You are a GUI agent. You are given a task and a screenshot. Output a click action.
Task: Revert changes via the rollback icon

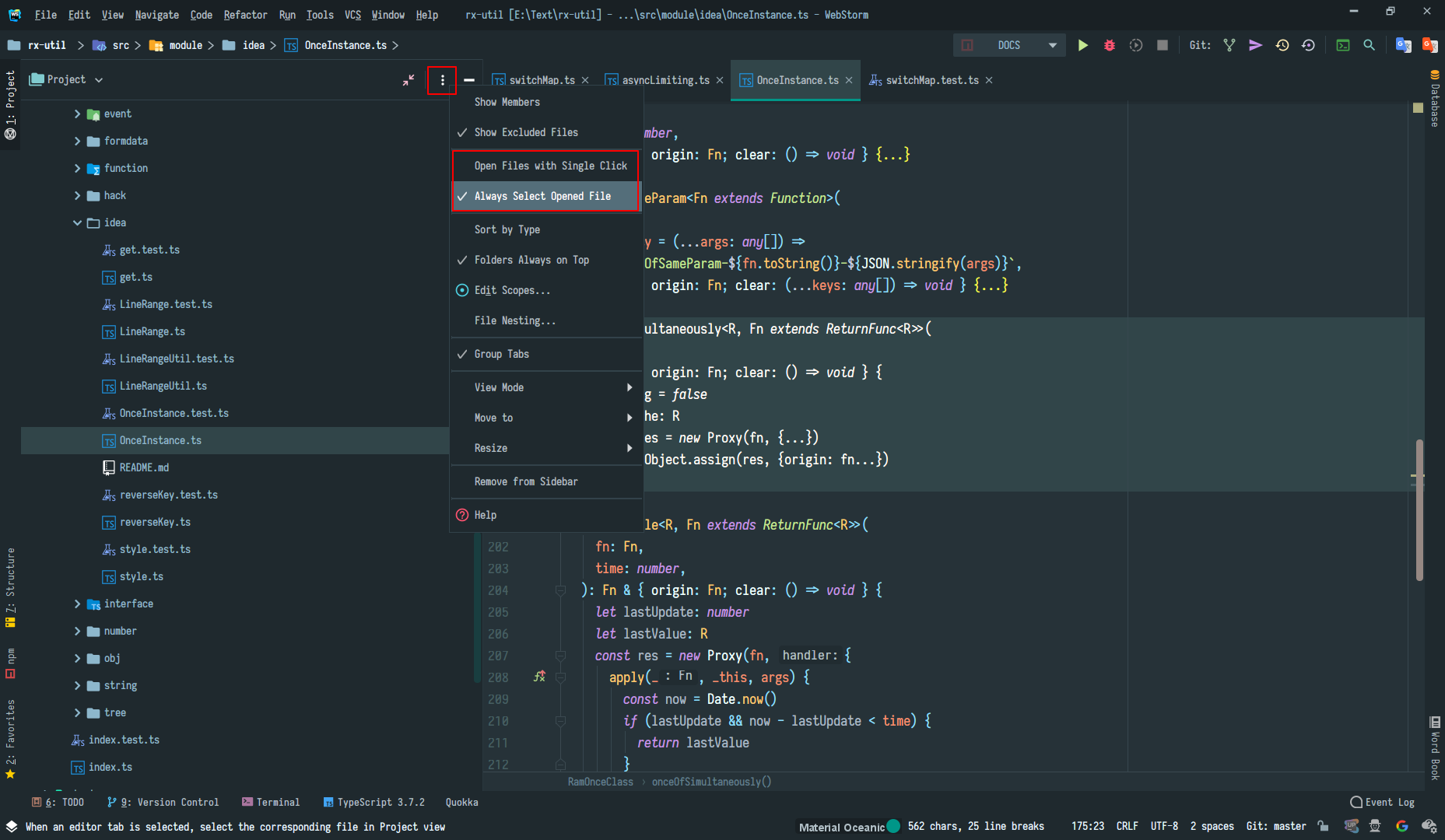pyautogui.click(x=1309, y=45)
